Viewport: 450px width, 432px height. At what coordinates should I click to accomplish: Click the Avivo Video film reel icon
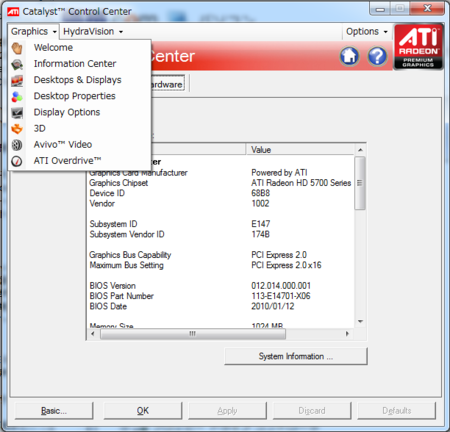click(17, 145)
